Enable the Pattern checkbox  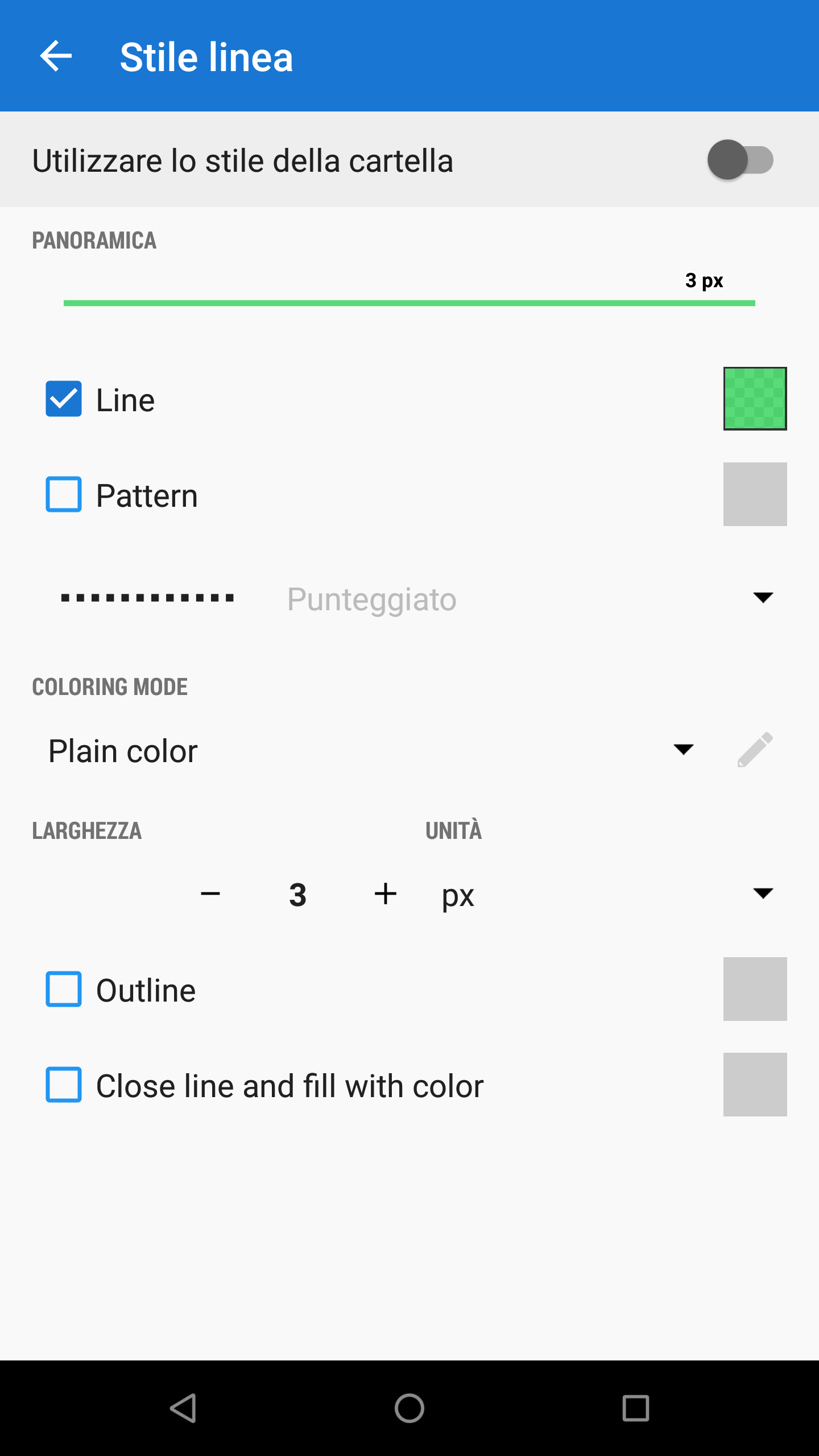tap(64, 494)
